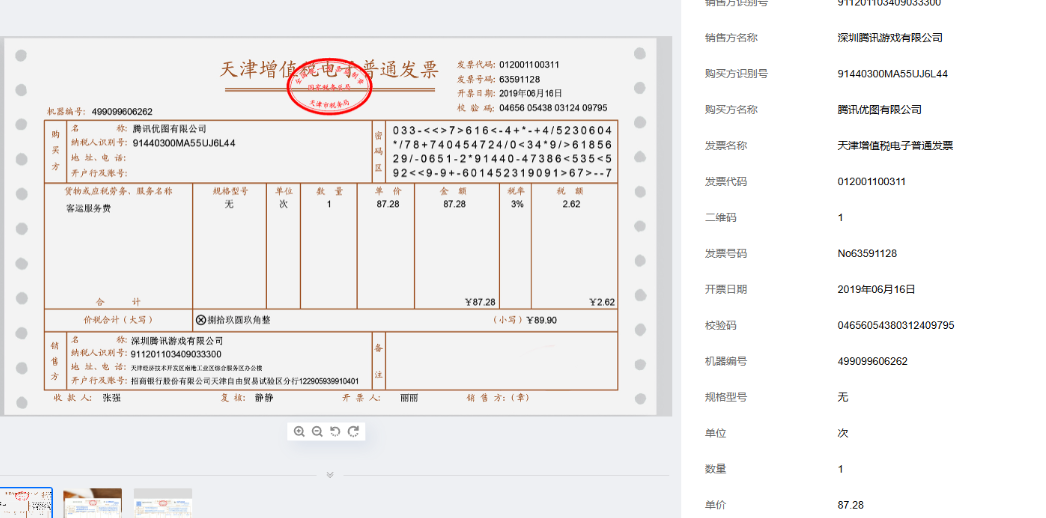The height and width of the screenshot is (518, 1046).
Task: Open the third, greyed thumbnail image
Action: pyautogui.click(x=163, y=503)
